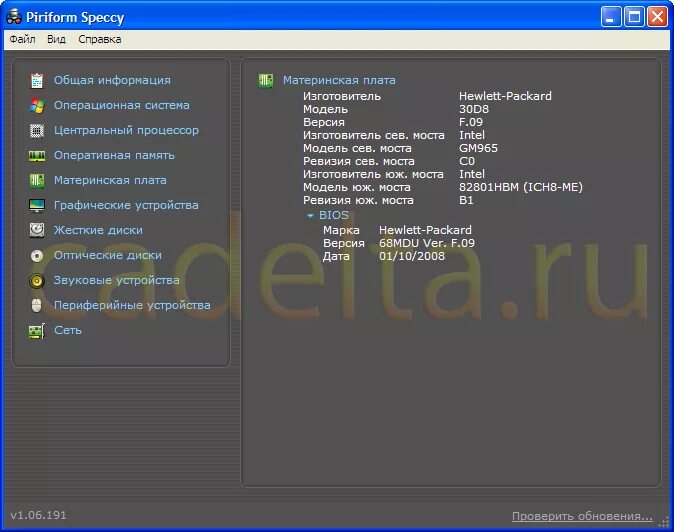
Task: Open Периферийные устройства section
Action: click(x=132, y=305)
